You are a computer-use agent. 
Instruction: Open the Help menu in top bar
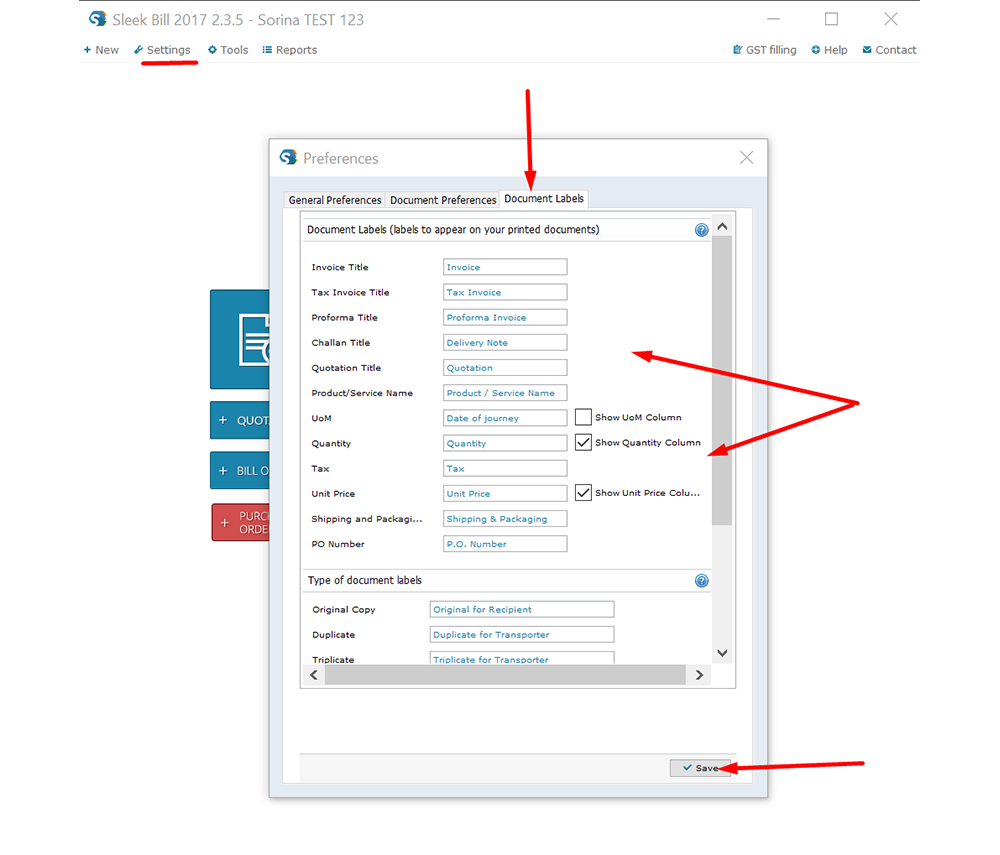[829, 50]
